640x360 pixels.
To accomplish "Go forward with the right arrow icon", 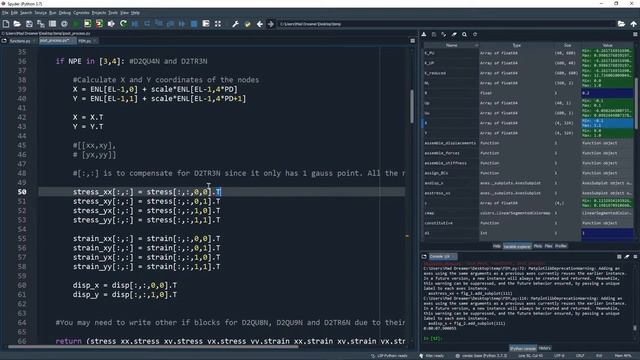I will pos(271,24).
